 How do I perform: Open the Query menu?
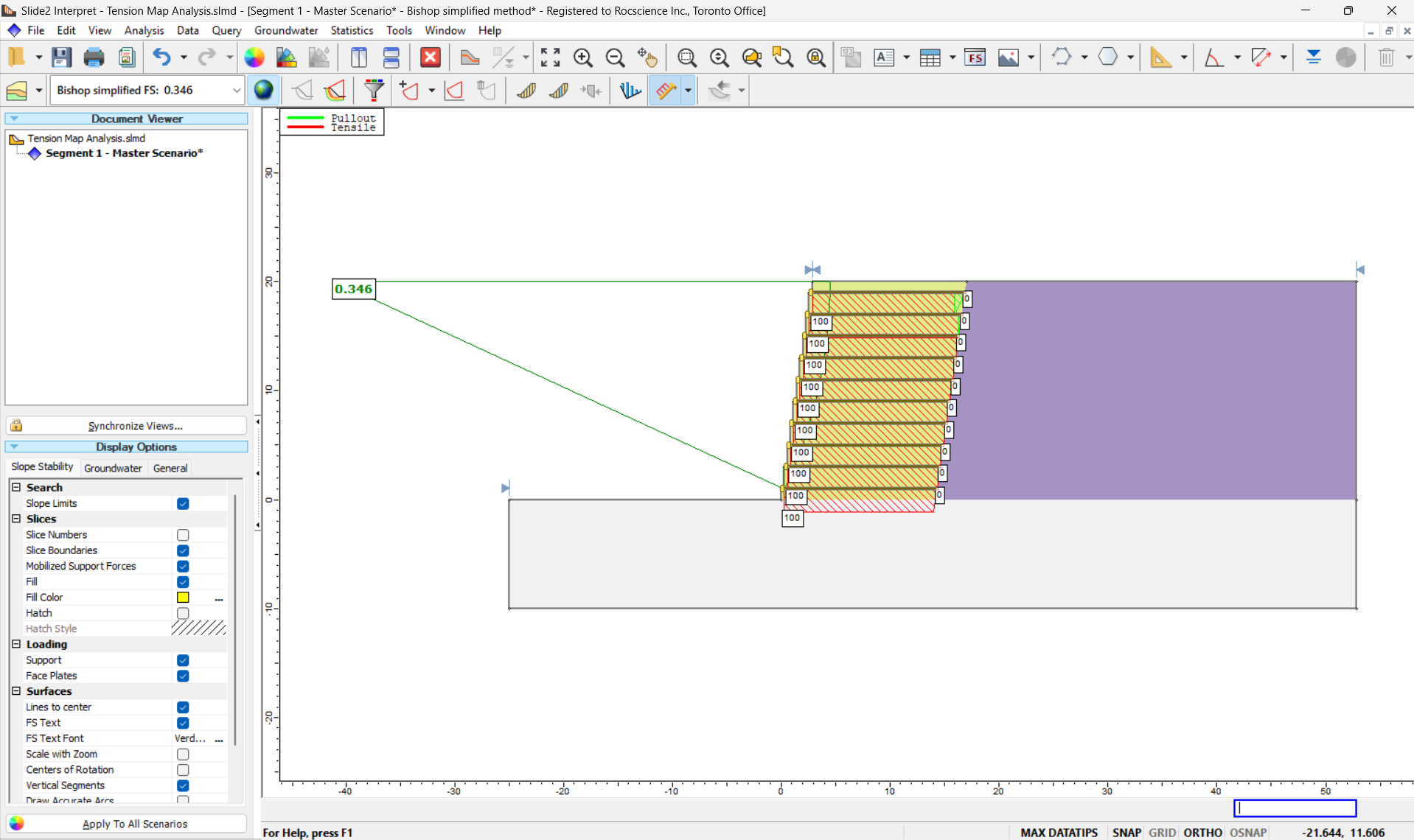pyautogui.click(x=226, y=30)
